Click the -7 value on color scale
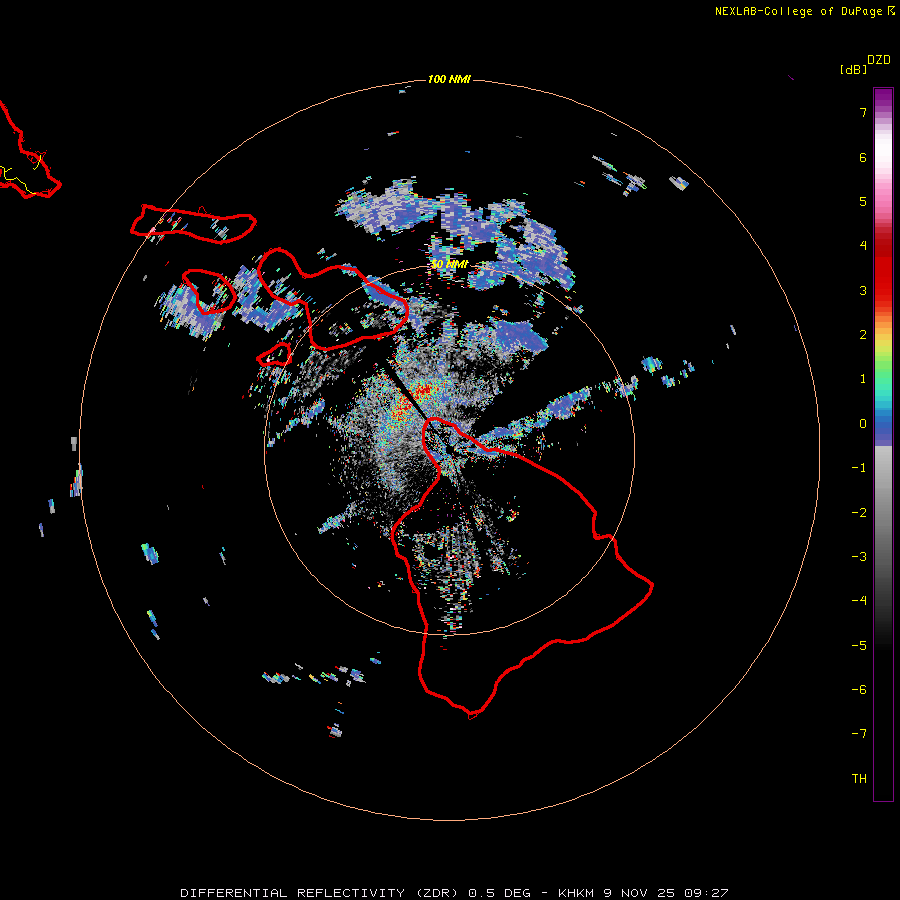Image resolution: width=900 pixels, height=900 pixels. pos(859,734)
